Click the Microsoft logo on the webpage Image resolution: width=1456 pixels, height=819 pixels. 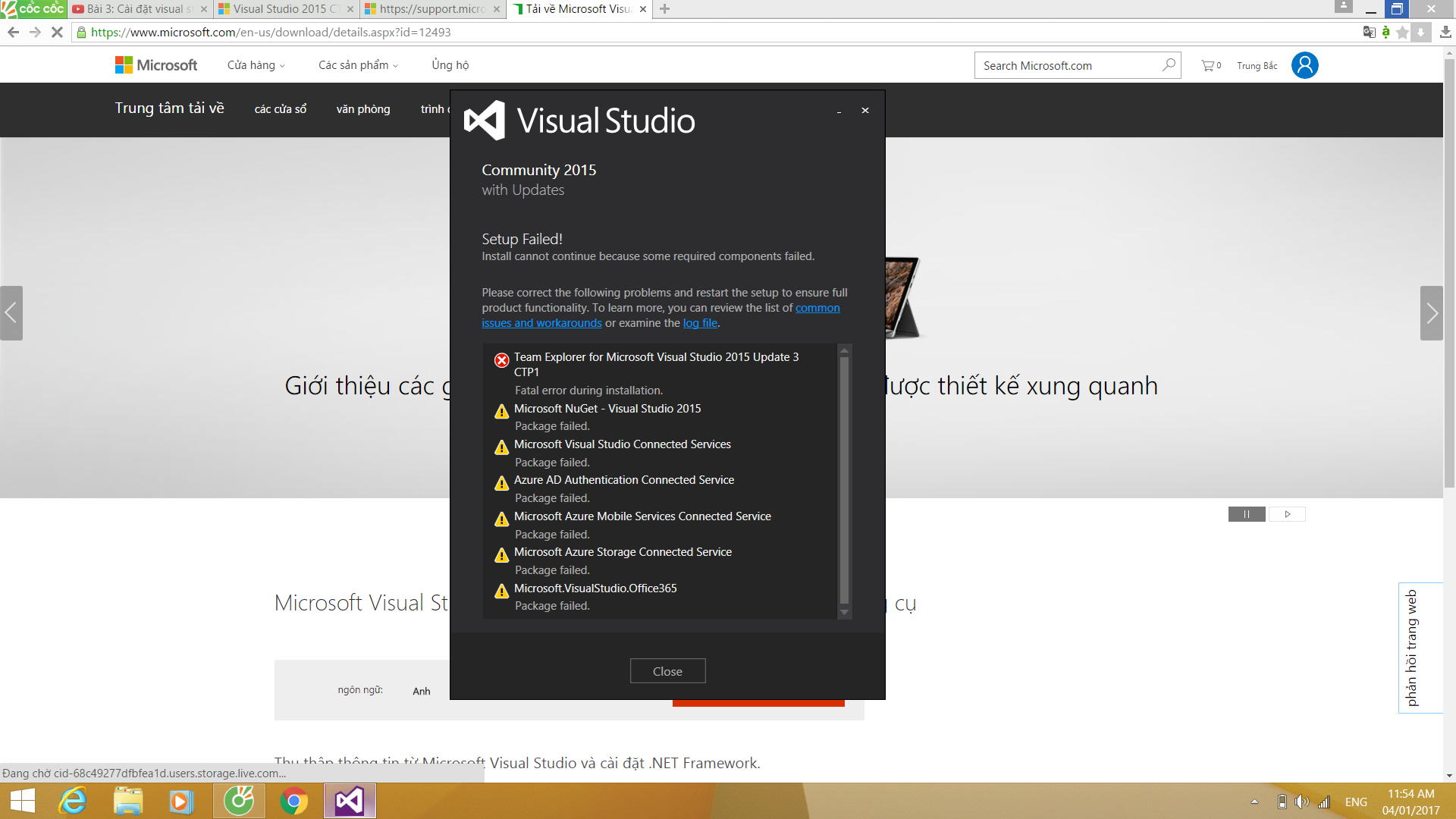156,65
